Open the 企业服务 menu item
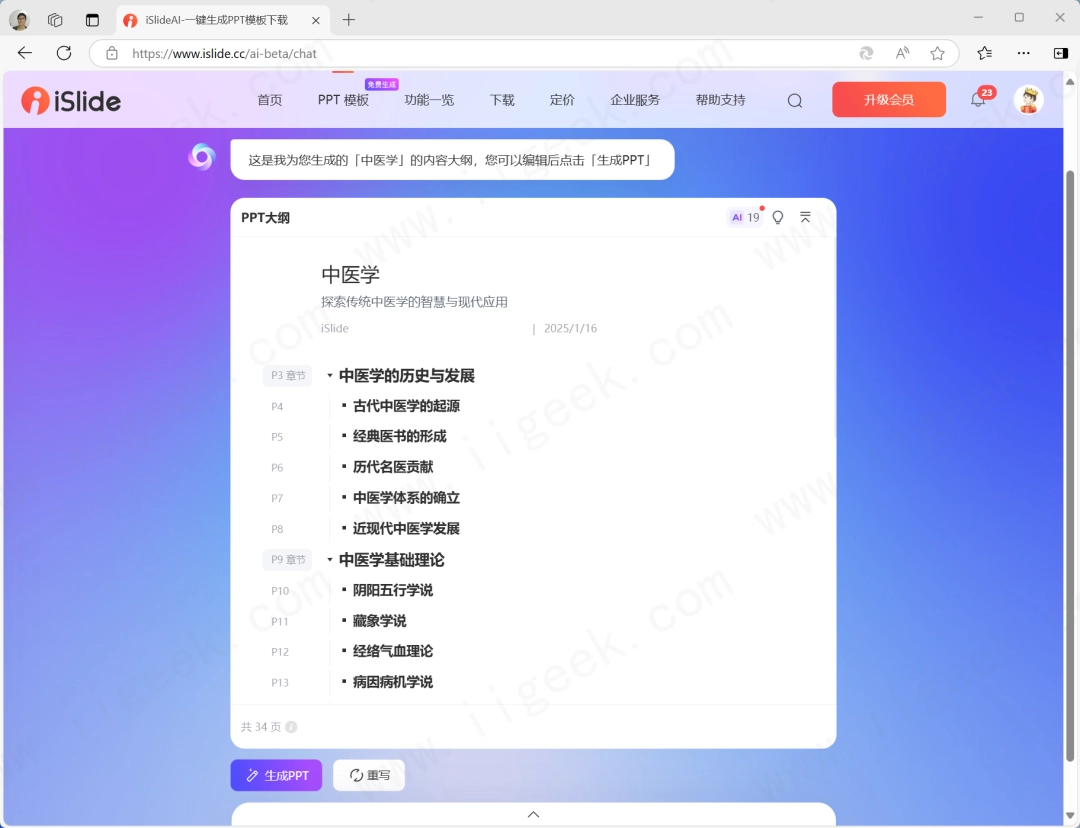 tap(635, 100)
